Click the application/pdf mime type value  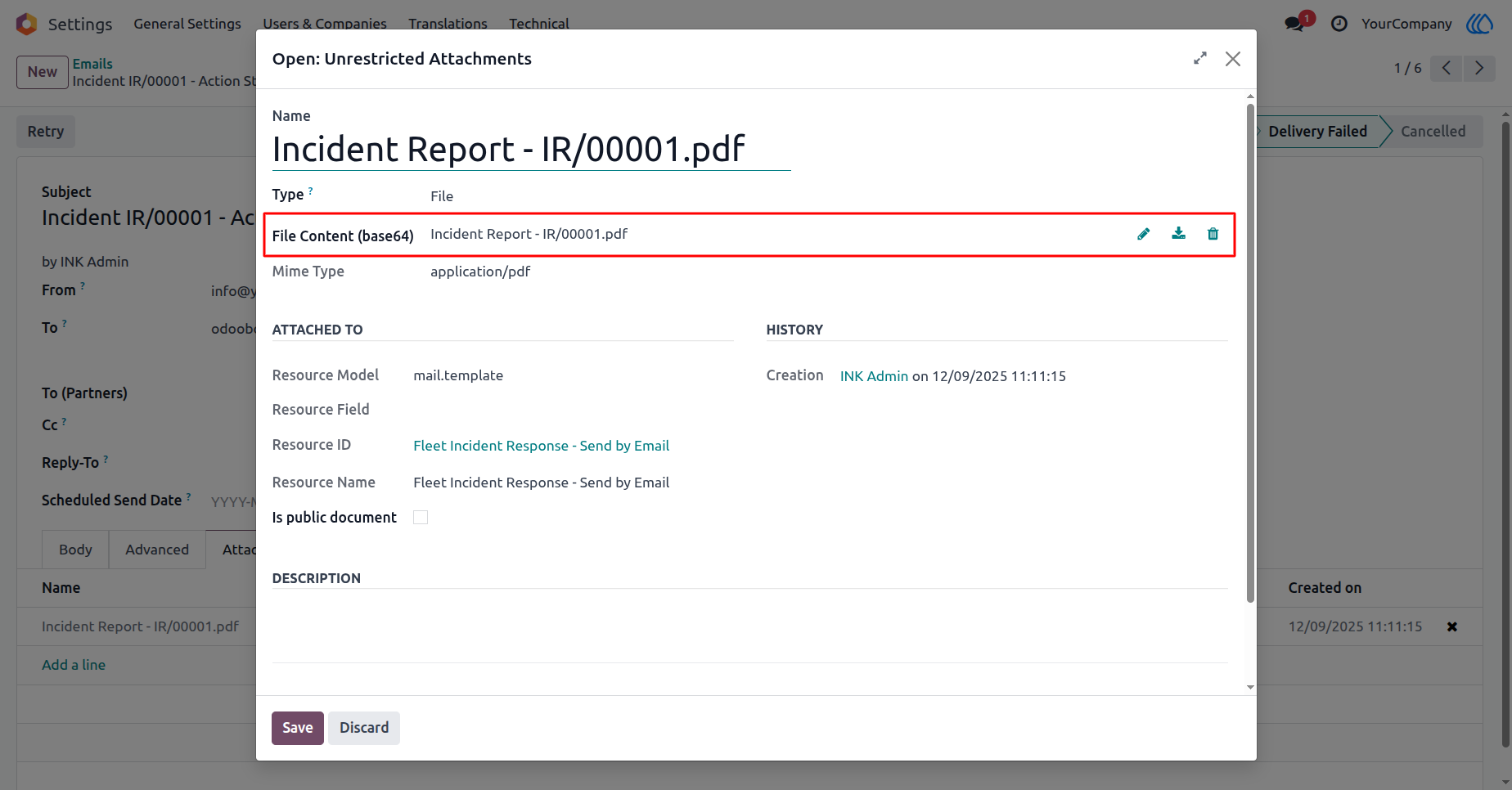coord(480,272)
